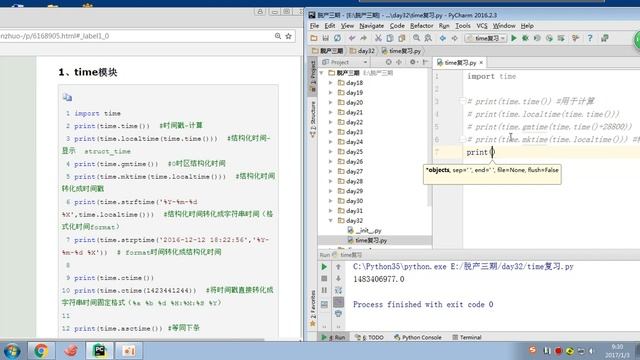The width and height of the screenshot is (640, 360).
Task: Open the Project panel gear settings
Action: [x=413, y=62]
